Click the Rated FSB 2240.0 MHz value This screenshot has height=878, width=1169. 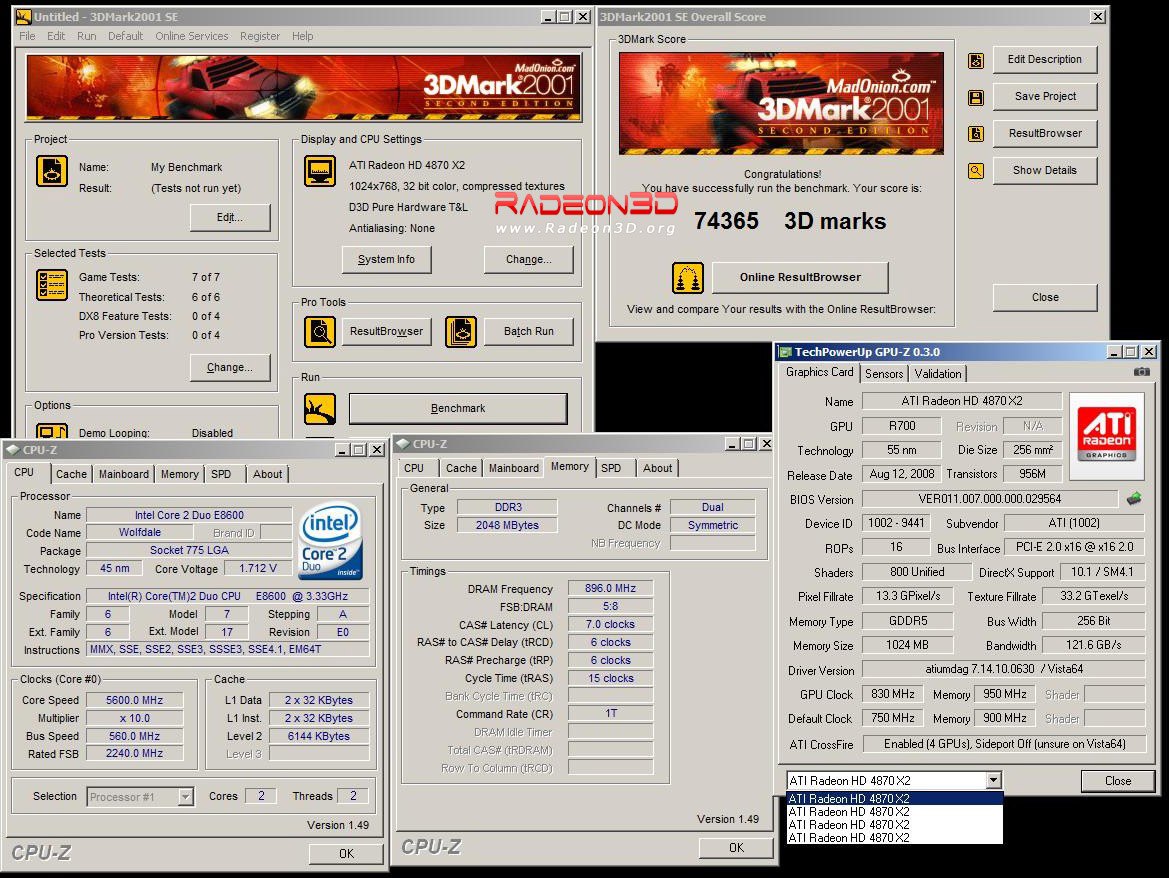(134, 754)
